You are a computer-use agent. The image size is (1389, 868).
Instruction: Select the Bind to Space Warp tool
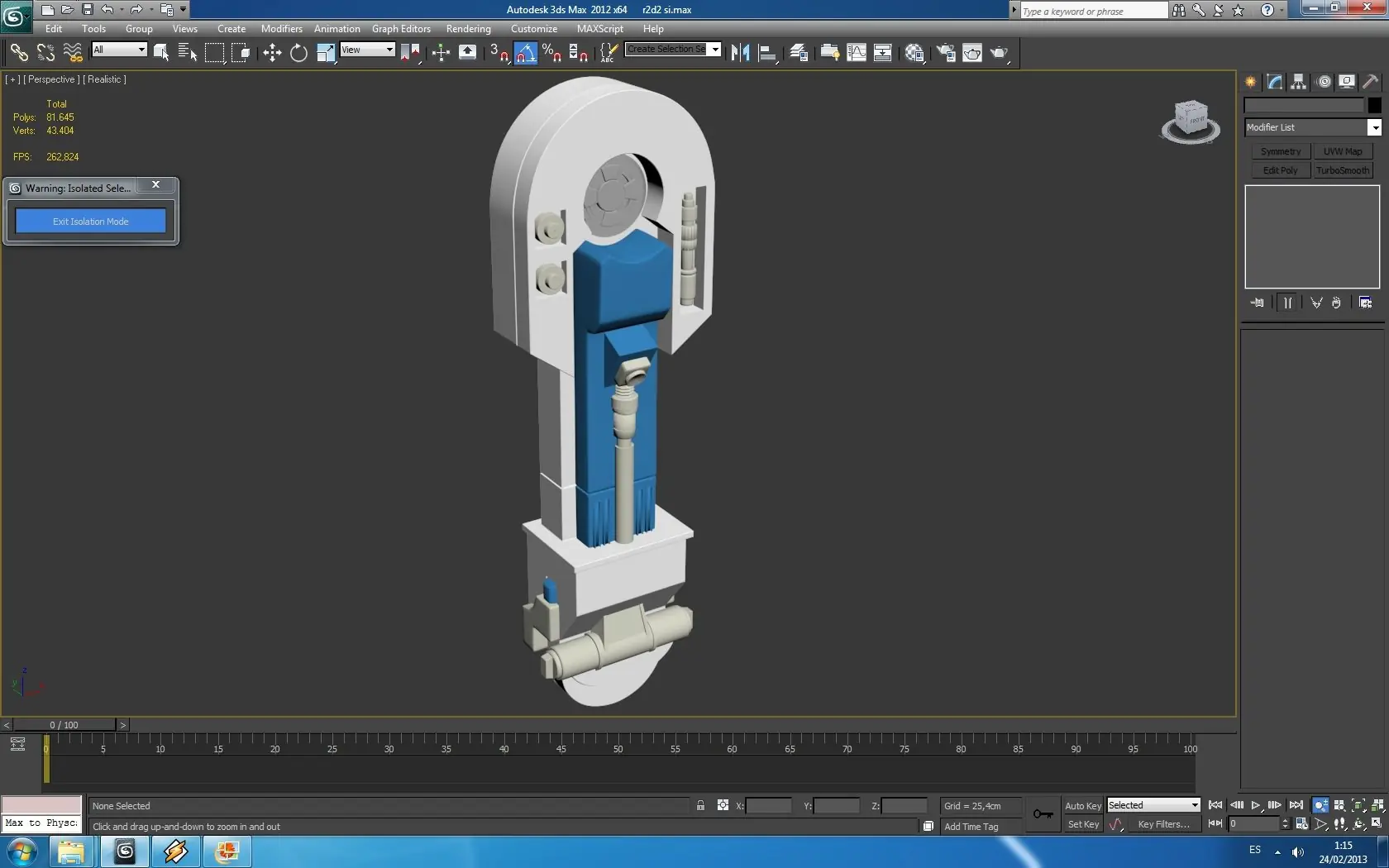click(x=73, y=53)
